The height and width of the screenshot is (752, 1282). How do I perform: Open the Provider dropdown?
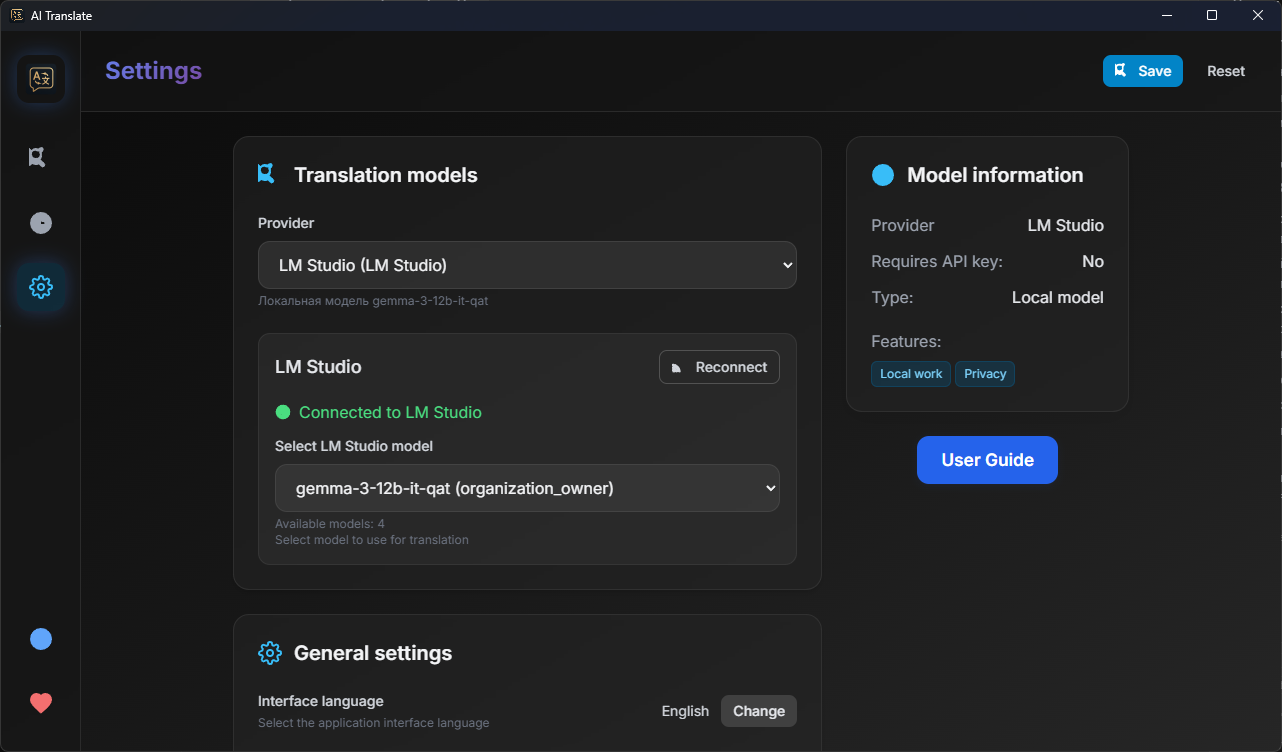click(x=527, y=265)
